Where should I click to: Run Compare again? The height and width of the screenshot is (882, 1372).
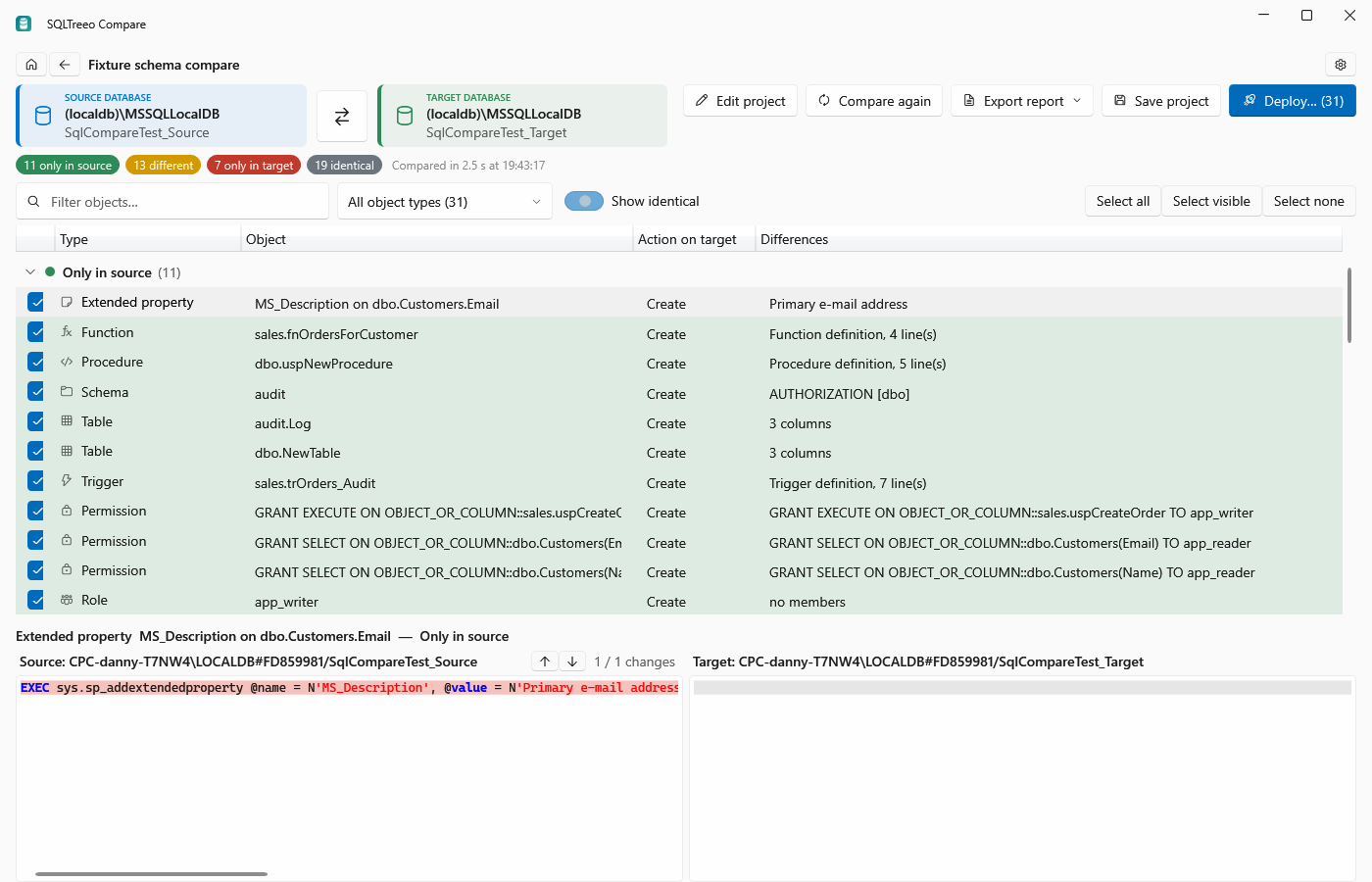(874, 101)
